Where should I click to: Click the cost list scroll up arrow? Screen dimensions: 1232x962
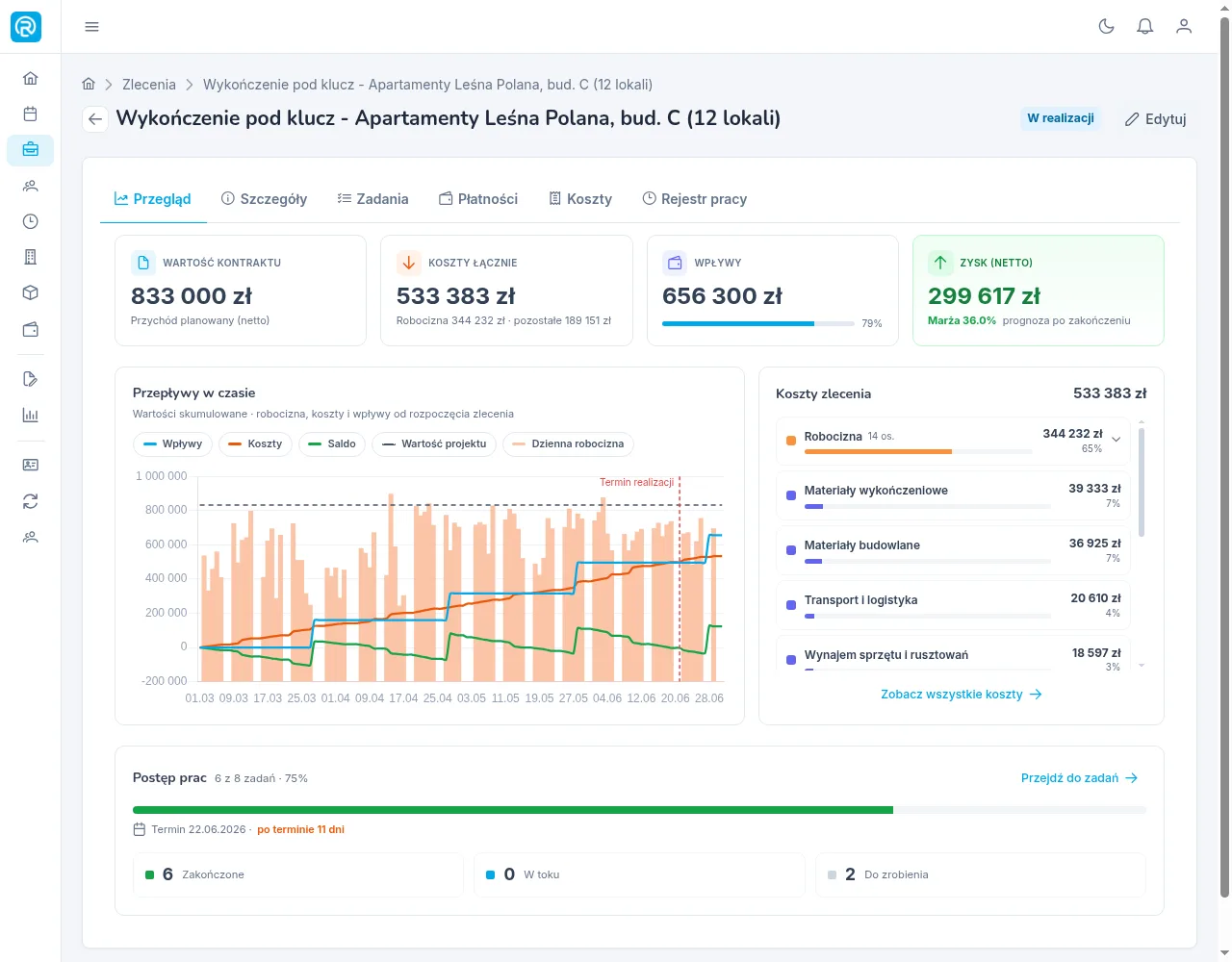[1142, 422]
